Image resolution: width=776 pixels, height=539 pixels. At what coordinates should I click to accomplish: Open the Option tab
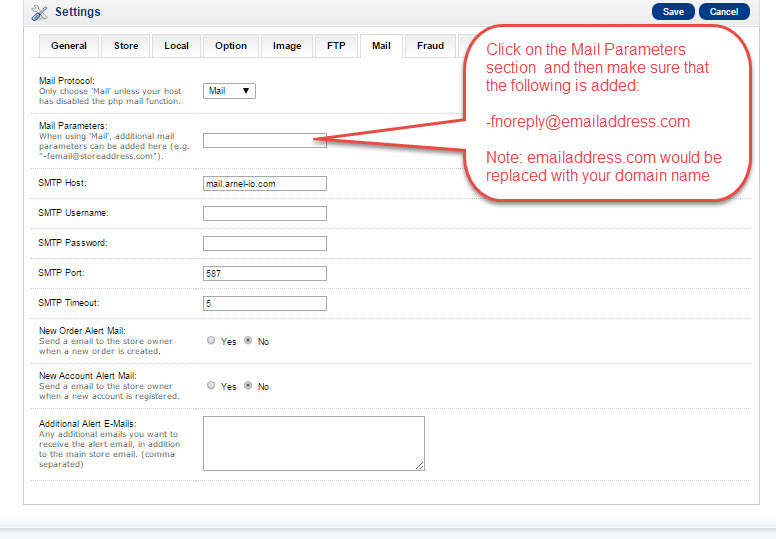click(231, 46)
